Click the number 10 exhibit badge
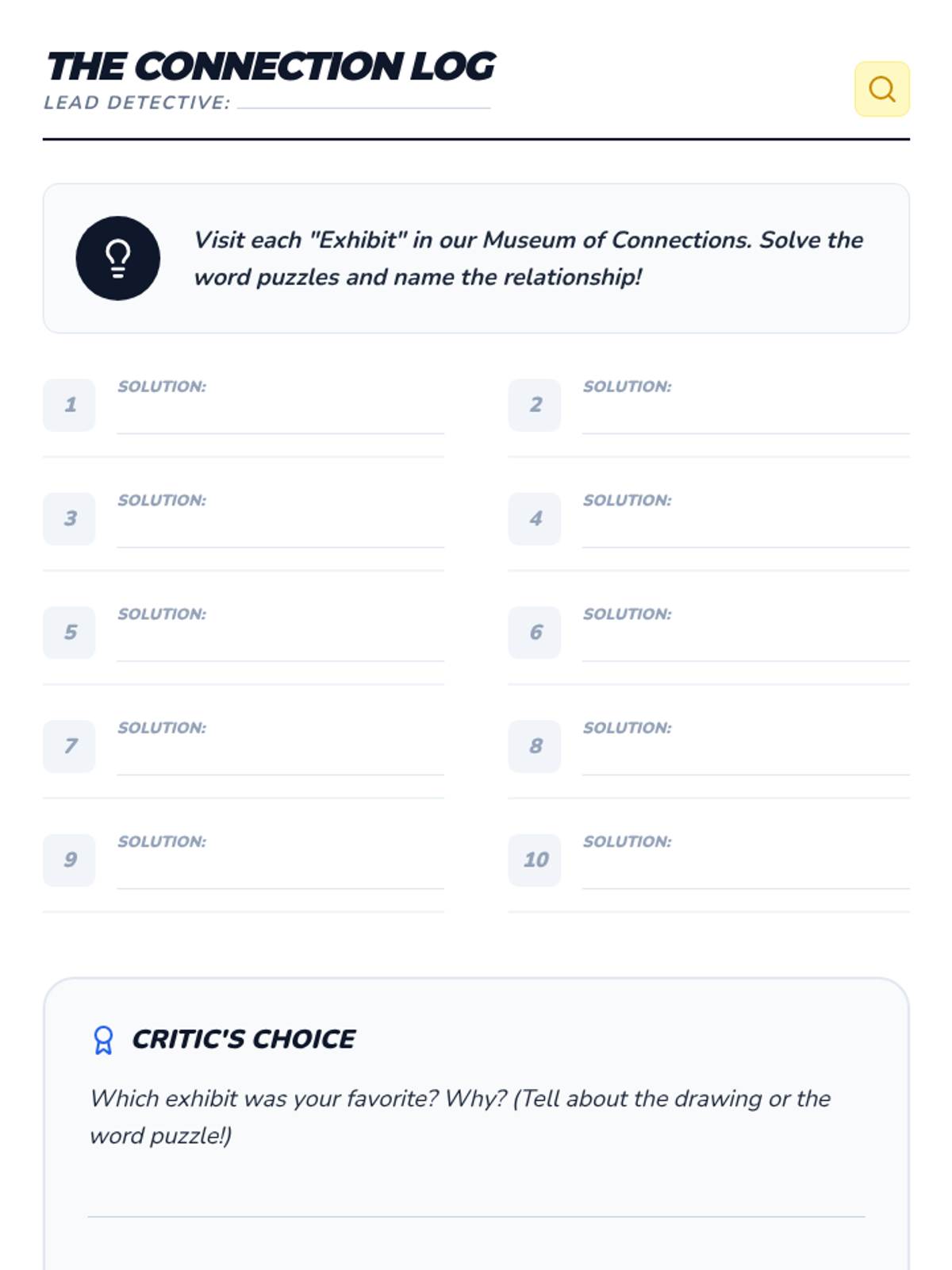The height and width of the screenshot is (1270, 952). tap(535, 860)
